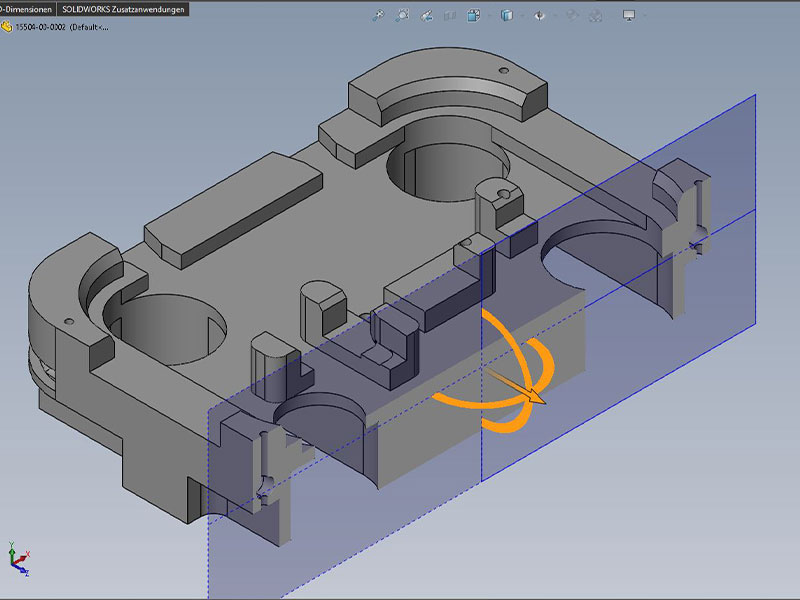Viewport: 800px width, 600px height.
Task: Click the Display Style icon
Action: [x=506, y=16]
